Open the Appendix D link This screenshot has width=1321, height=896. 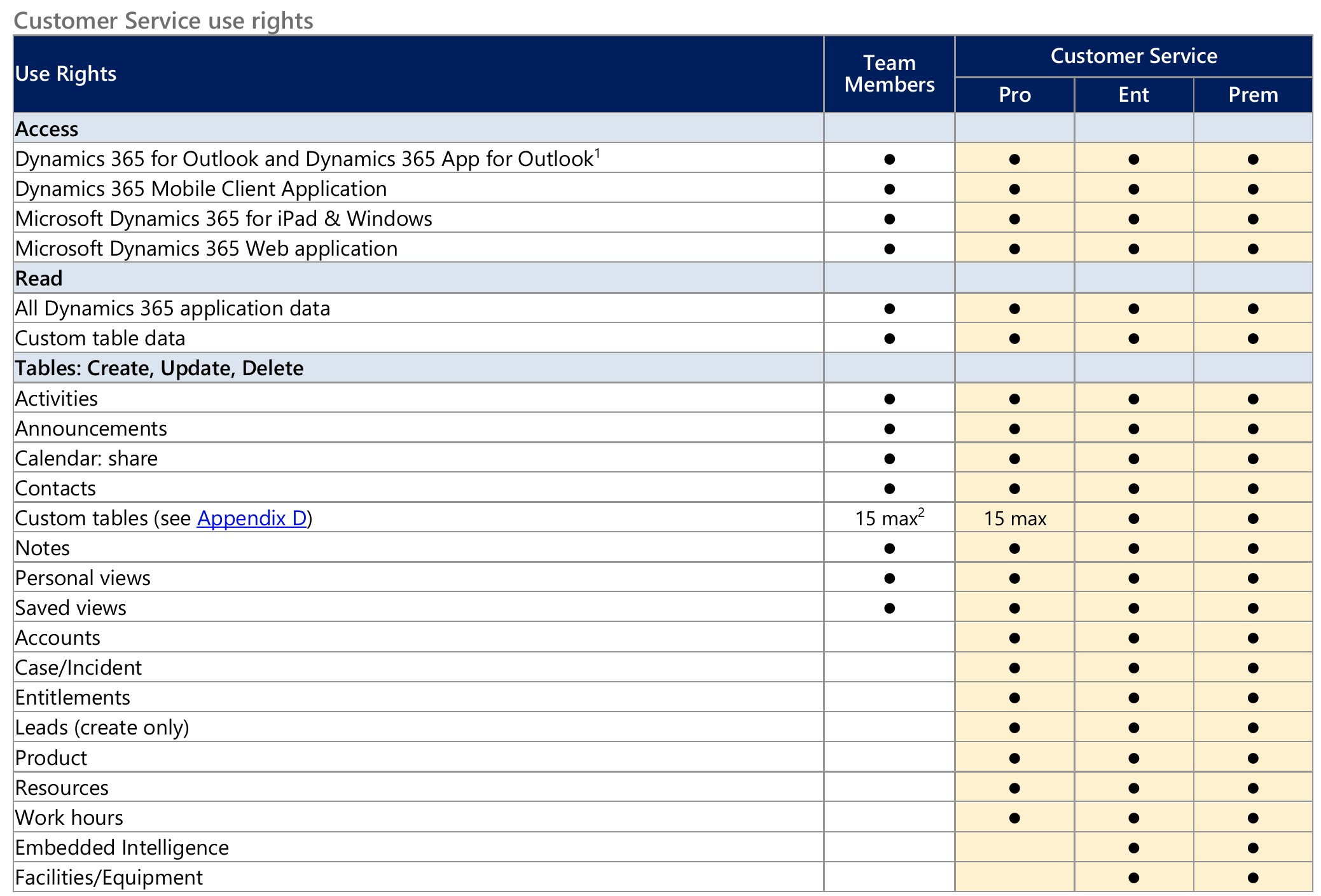tap(252, 518)
